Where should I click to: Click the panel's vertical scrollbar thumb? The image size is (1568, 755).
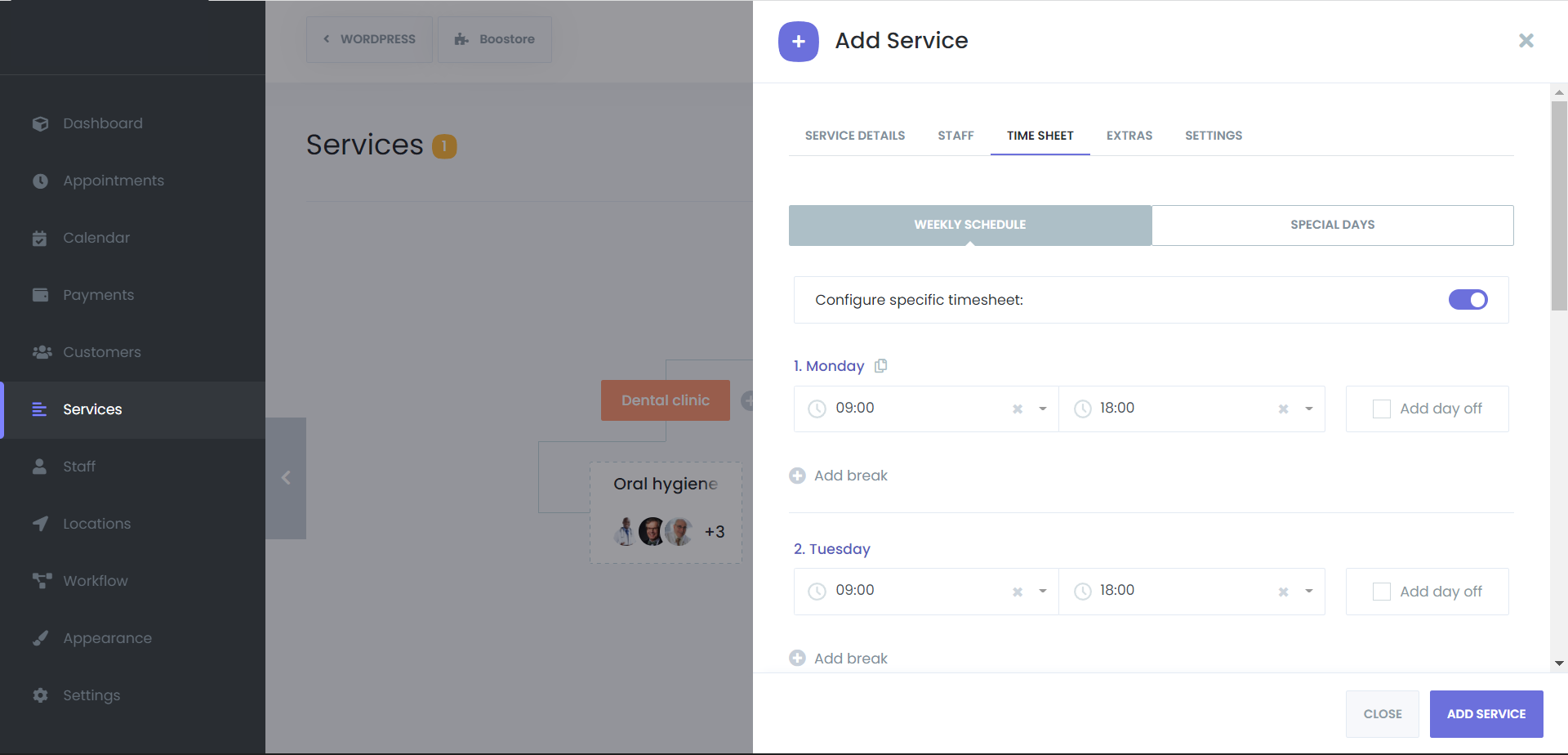pyautogui.click(x=1559, y=206)
